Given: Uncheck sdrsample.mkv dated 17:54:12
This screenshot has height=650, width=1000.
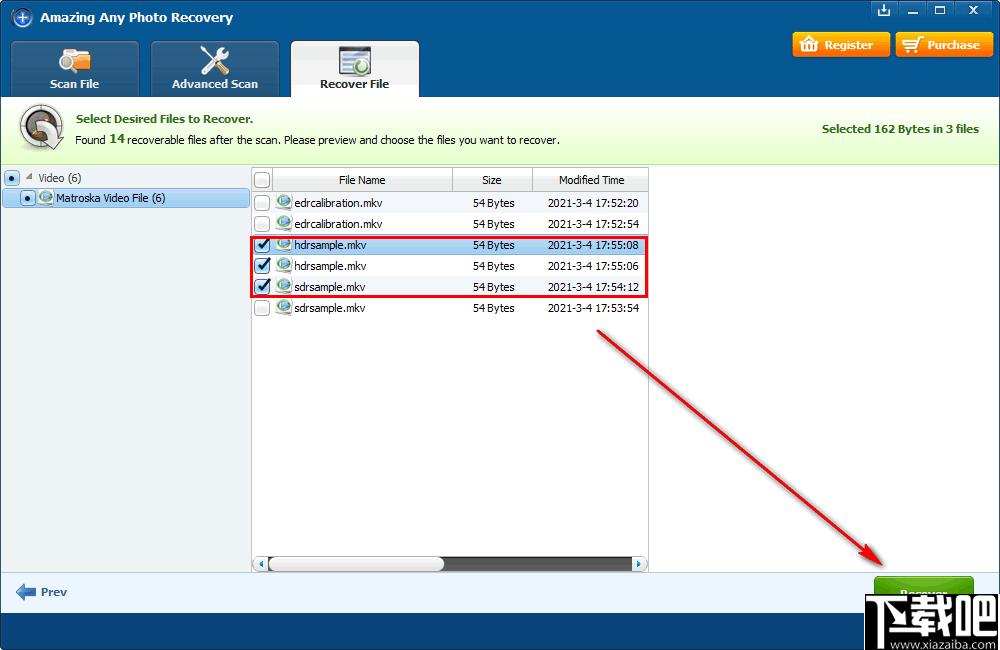Looking at the screenshot, I should (262, 287).
